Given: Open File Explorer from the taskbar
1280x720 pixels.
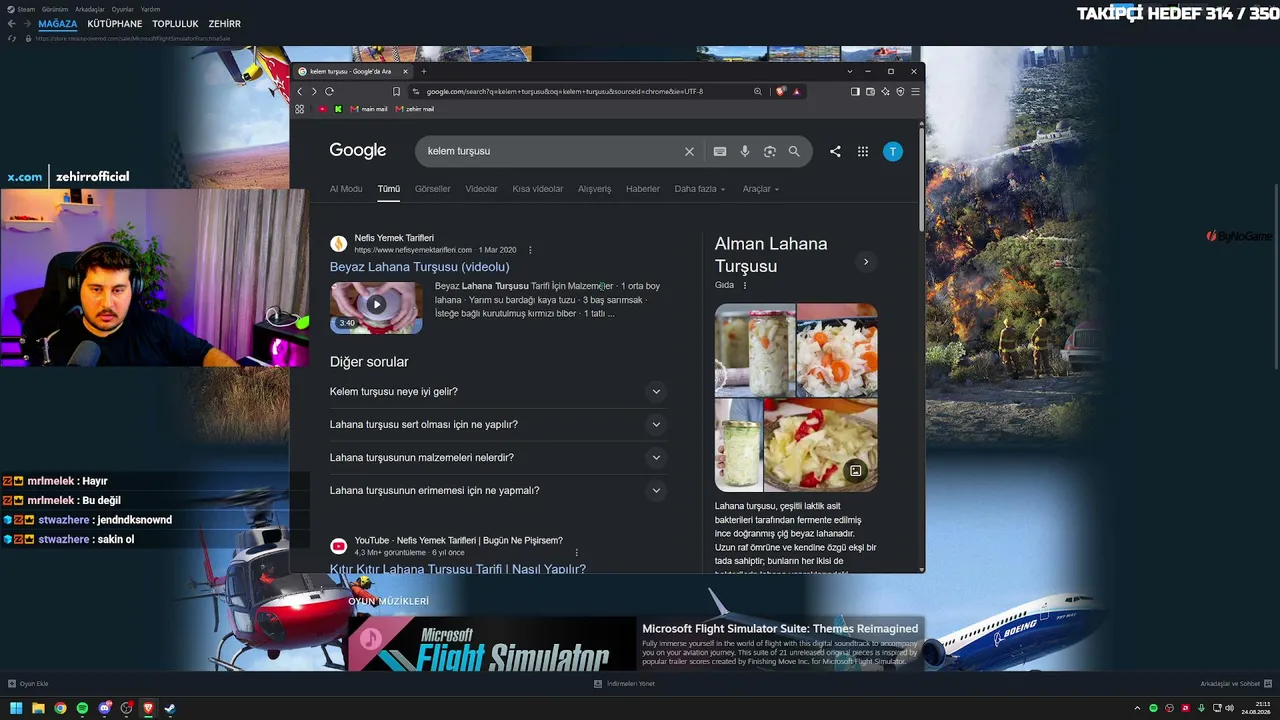Looking at the screenshot, I should (38, 708).
